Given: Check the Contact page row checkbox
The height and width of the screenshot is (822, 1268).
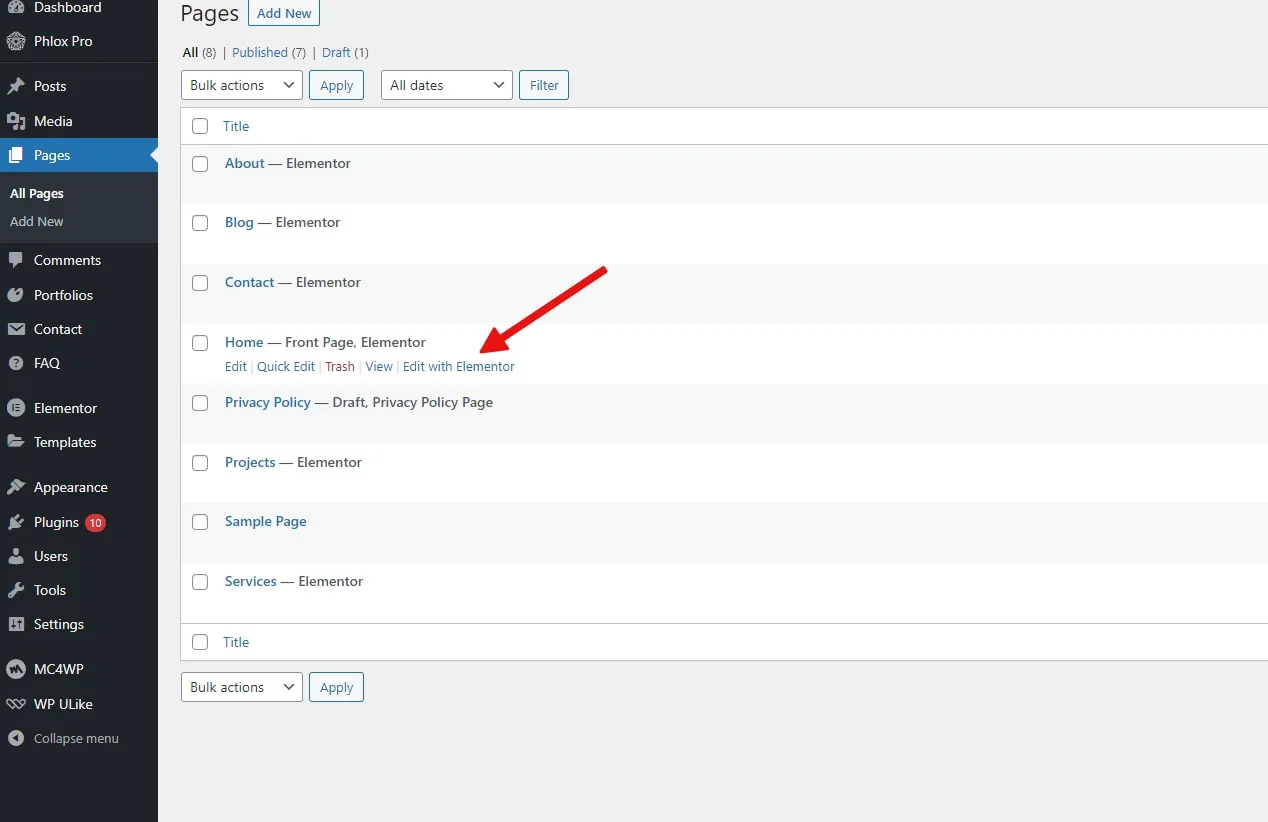Looking at the screenshot, I should 200,283.
